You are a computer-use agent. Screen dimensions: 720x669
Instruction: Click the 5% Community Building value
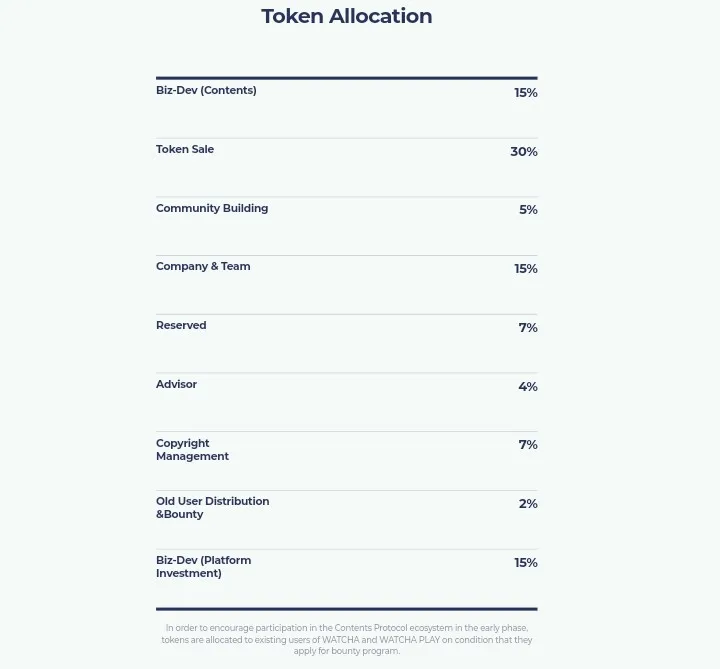pyautogui.click(x=528, y=210)
